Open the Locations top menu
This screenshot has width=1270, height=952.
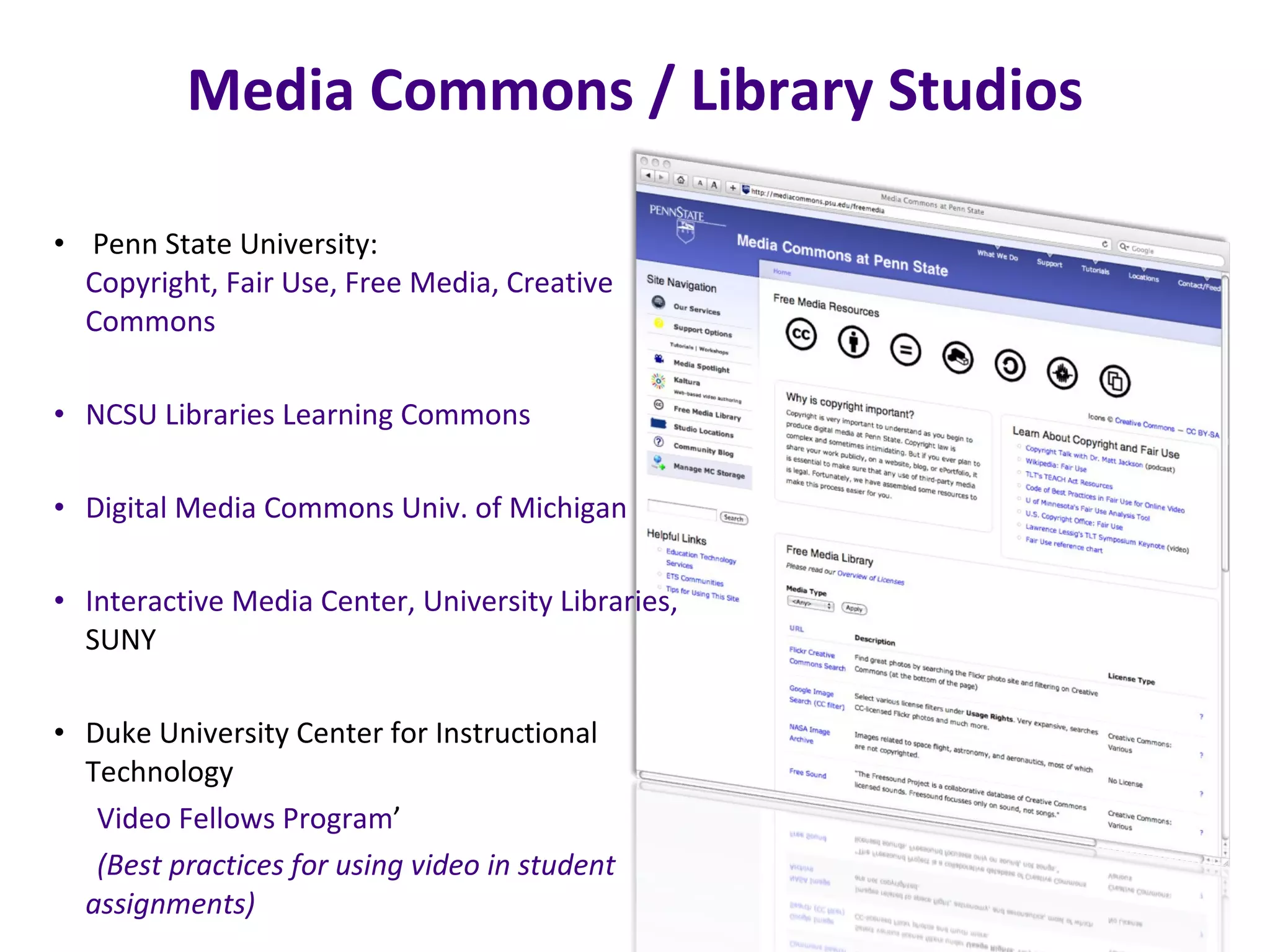[1143, 277]
